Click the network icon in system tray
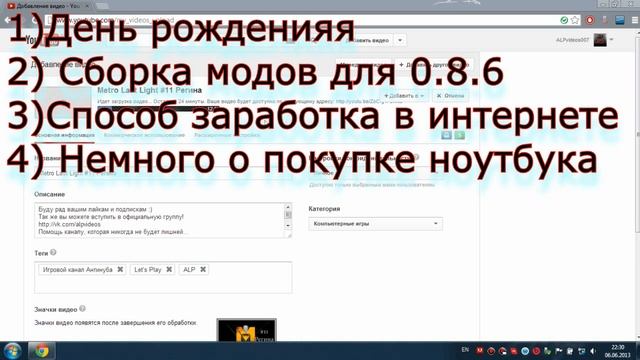The width and height of the screenshot is (640, 360). click(582, 351)
